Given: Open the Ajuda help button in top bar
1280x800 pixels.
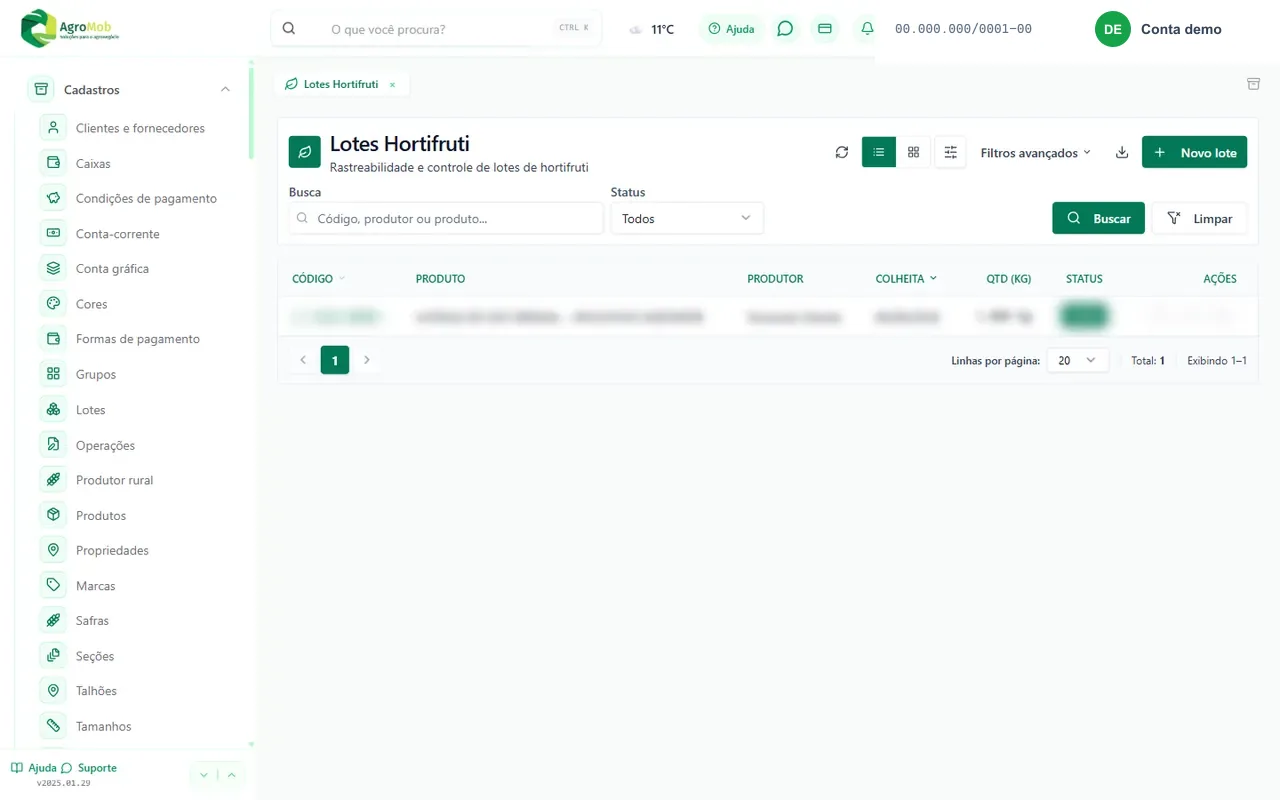Looking at the screenshot, I should (732, 29).
